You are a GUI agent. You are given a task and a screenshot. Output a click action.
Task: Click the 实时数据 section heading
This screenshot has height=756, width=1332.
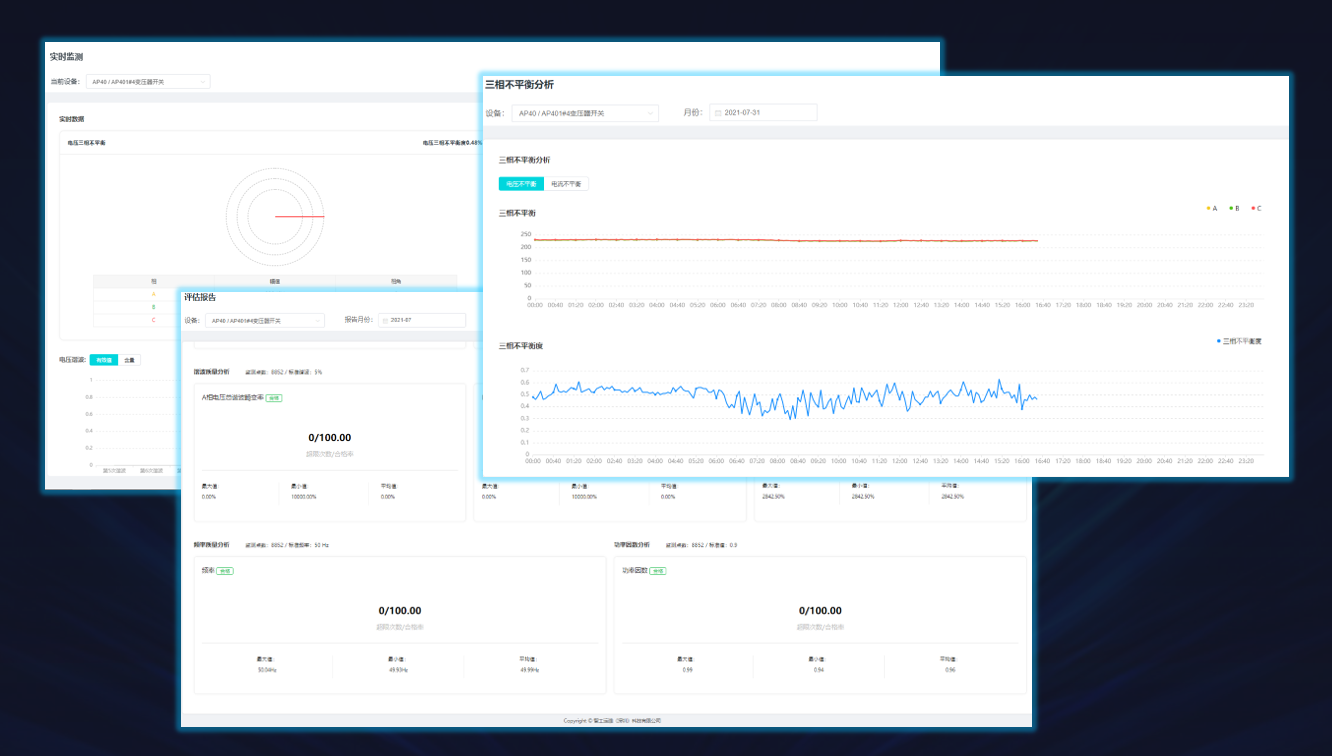(71, 119)
